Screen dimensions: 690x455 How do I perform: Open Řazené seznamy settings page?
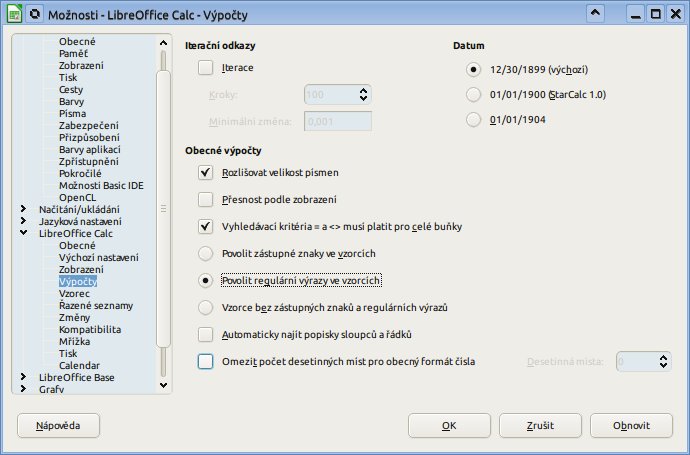96,305
